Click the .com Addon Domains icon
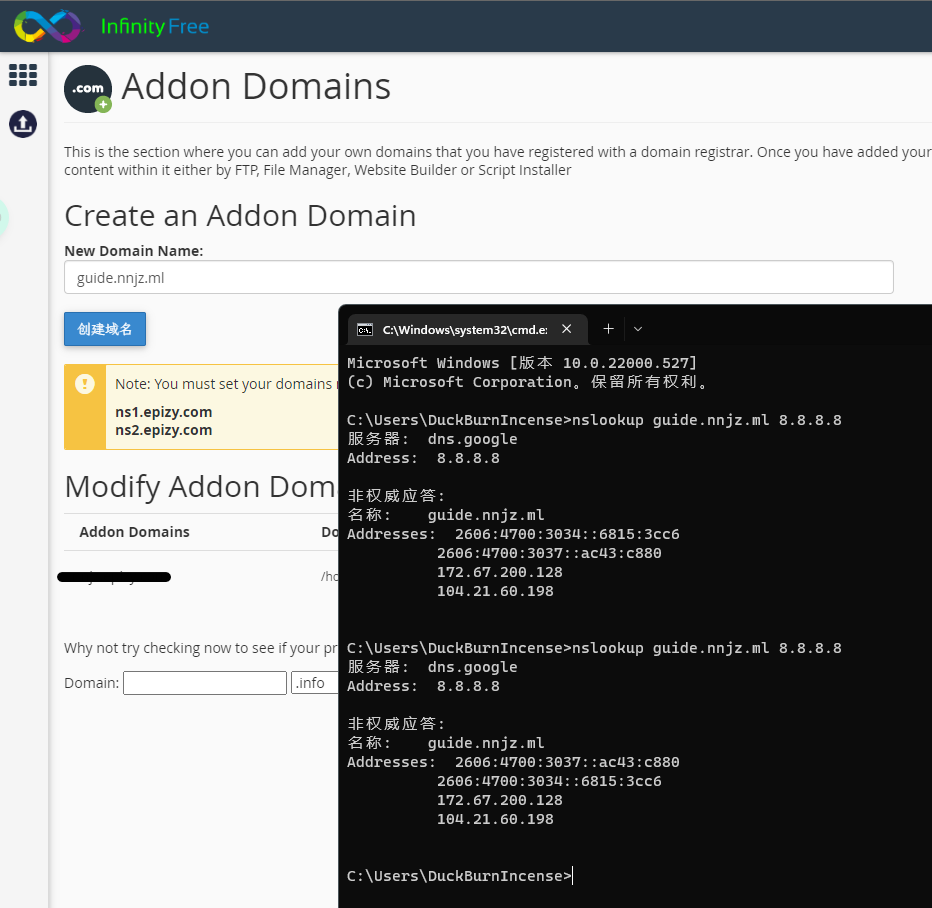932x908 pixels. pos(88,89)
